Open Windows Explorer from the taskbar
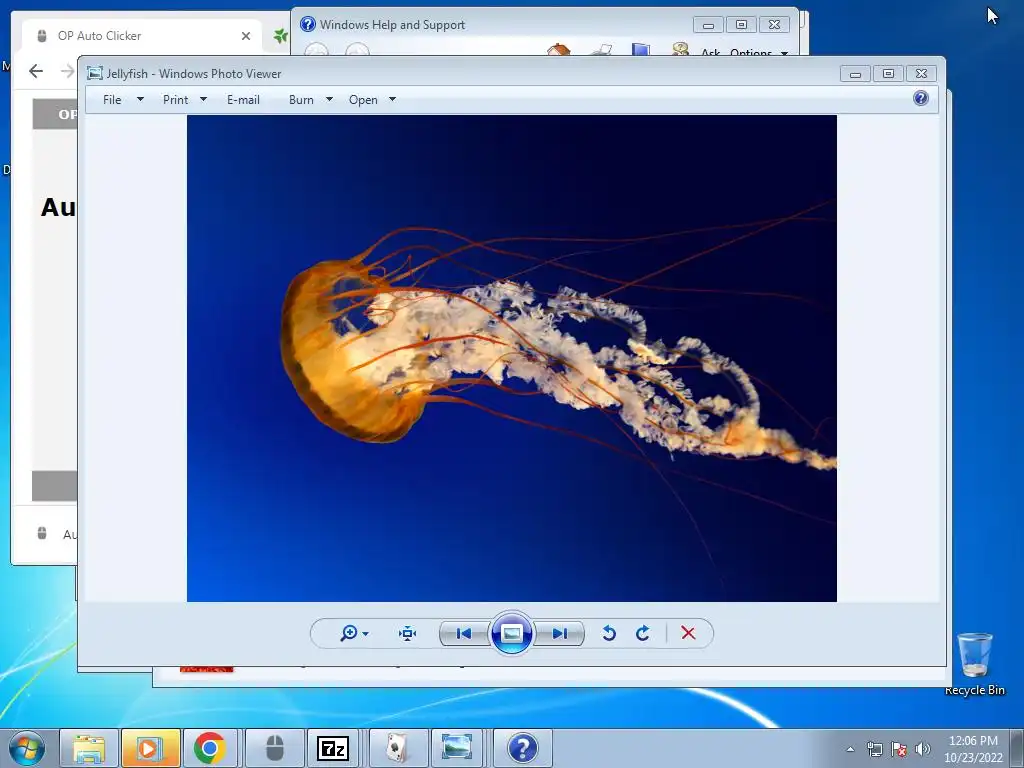Screen dimensions: 1024x768 click(x=89, y=748)
